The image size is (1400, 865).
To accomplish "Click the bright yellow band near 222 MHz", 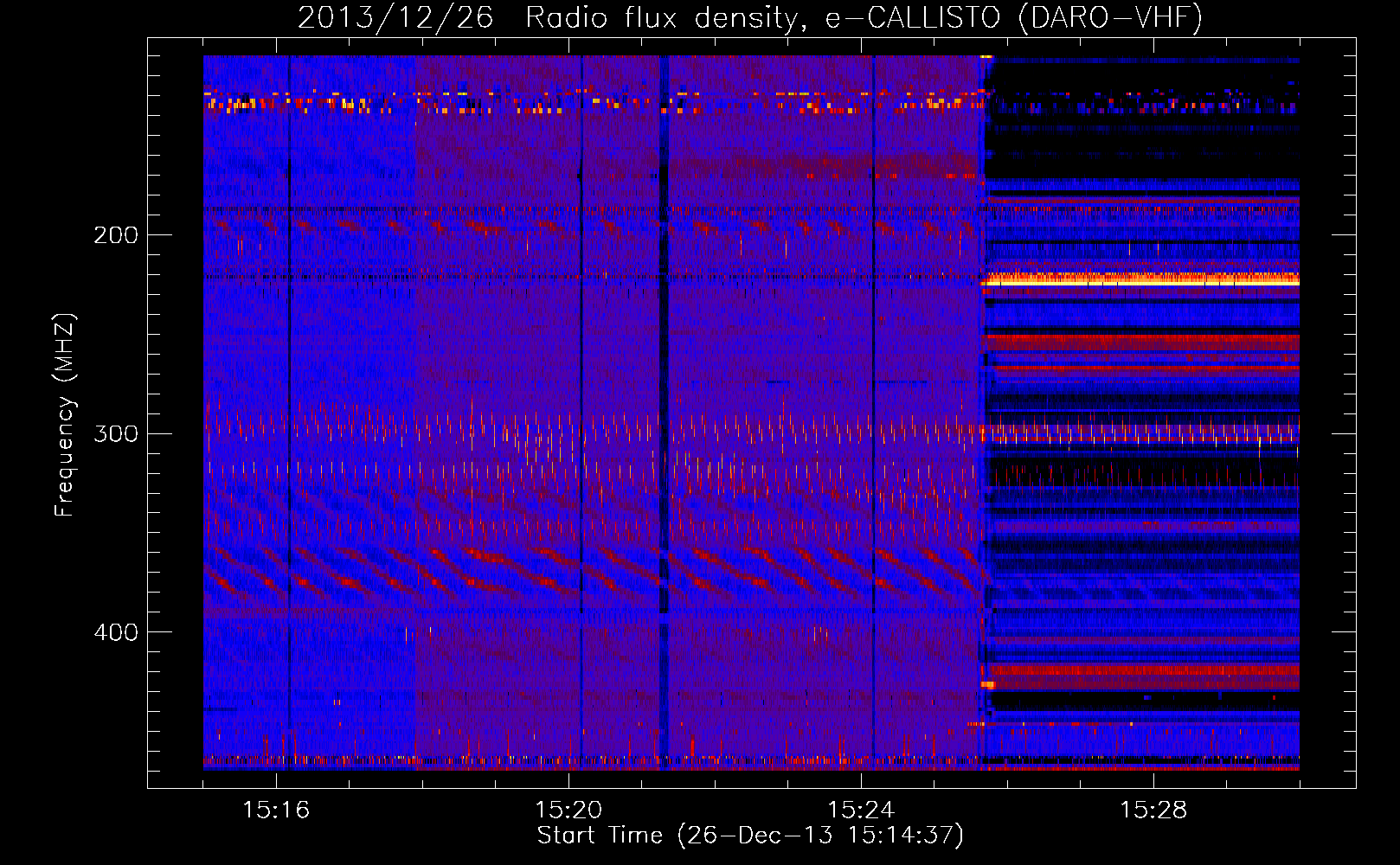I will pos(1140,279).
